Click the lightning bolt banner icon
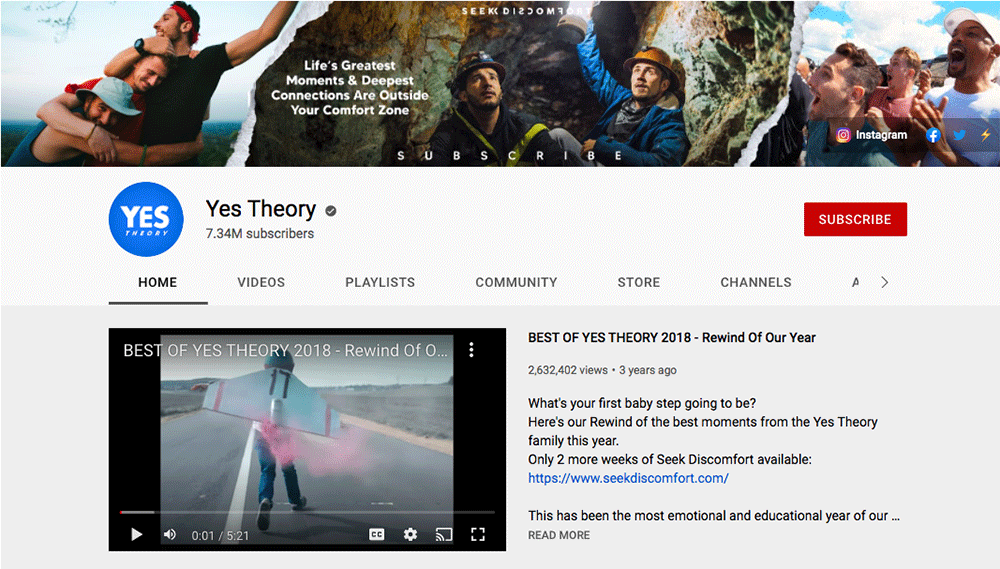This screenshot has height=569, width=1000. 985,135
